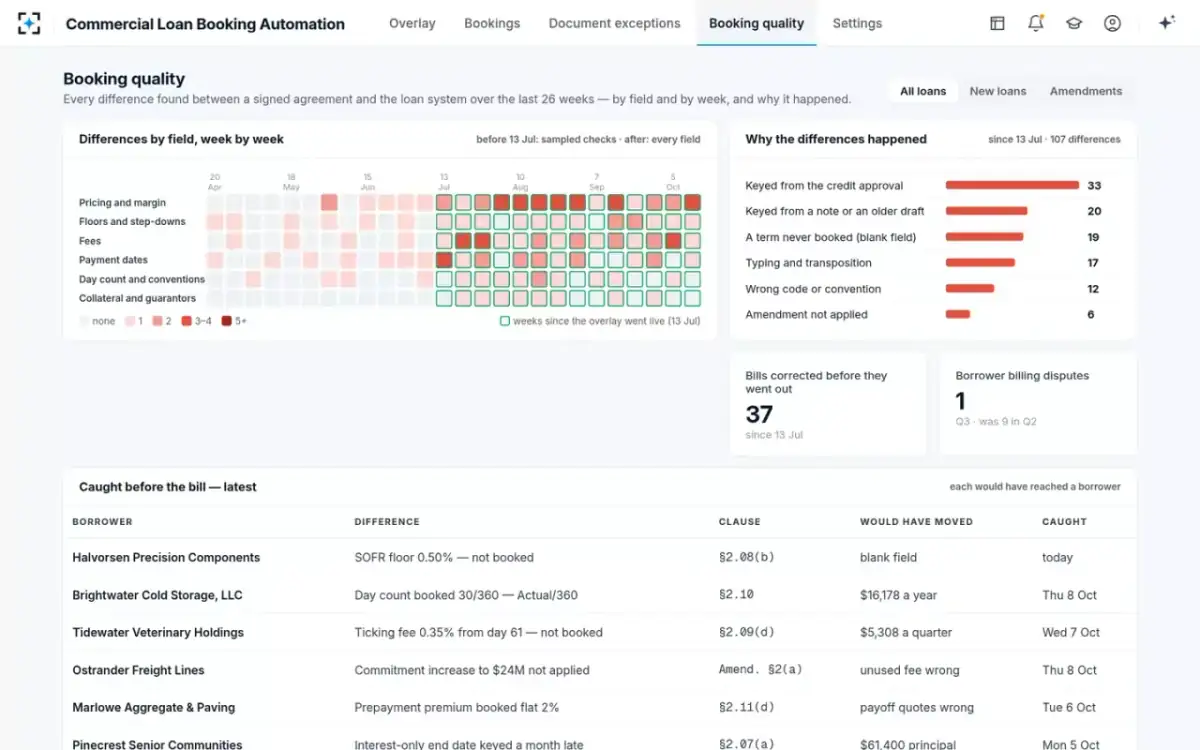Click clause '§2.11(d)'
1200x750 pixels.
746,707
